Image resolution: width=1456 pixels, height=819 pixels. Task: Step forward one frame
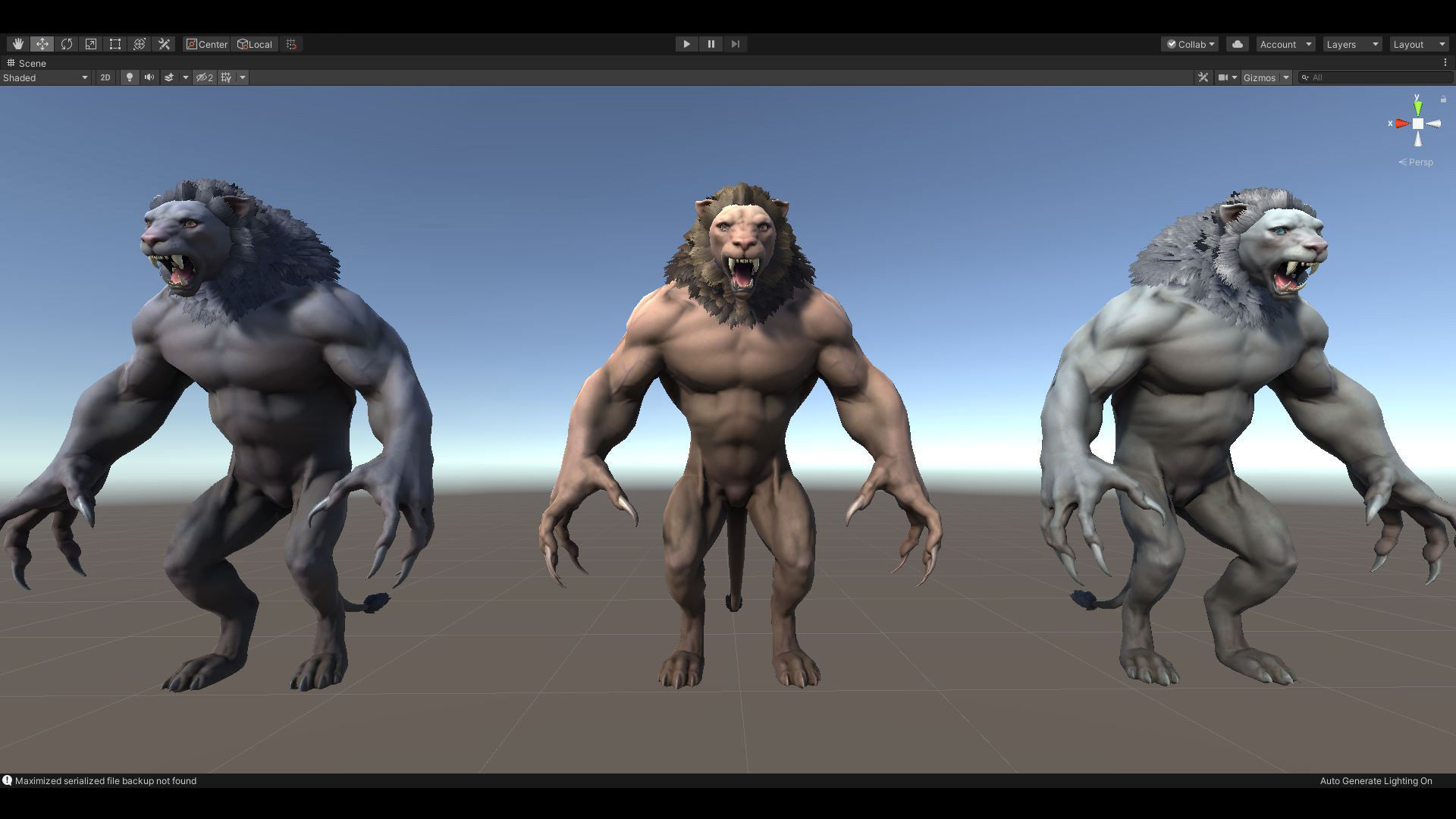tap(735, 44)
